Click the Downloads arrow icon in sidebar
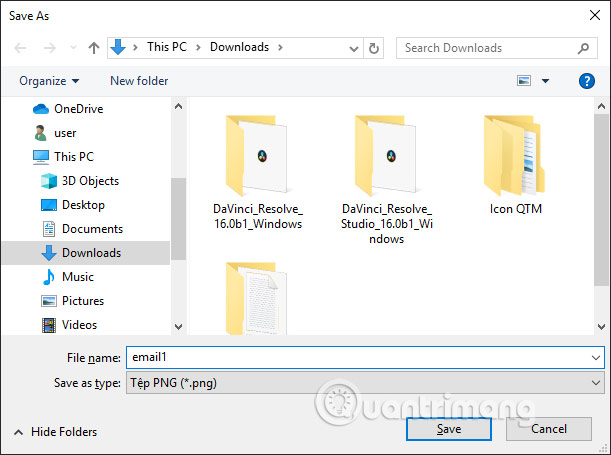This screenshot has width=611, height=455. (49, 253)
